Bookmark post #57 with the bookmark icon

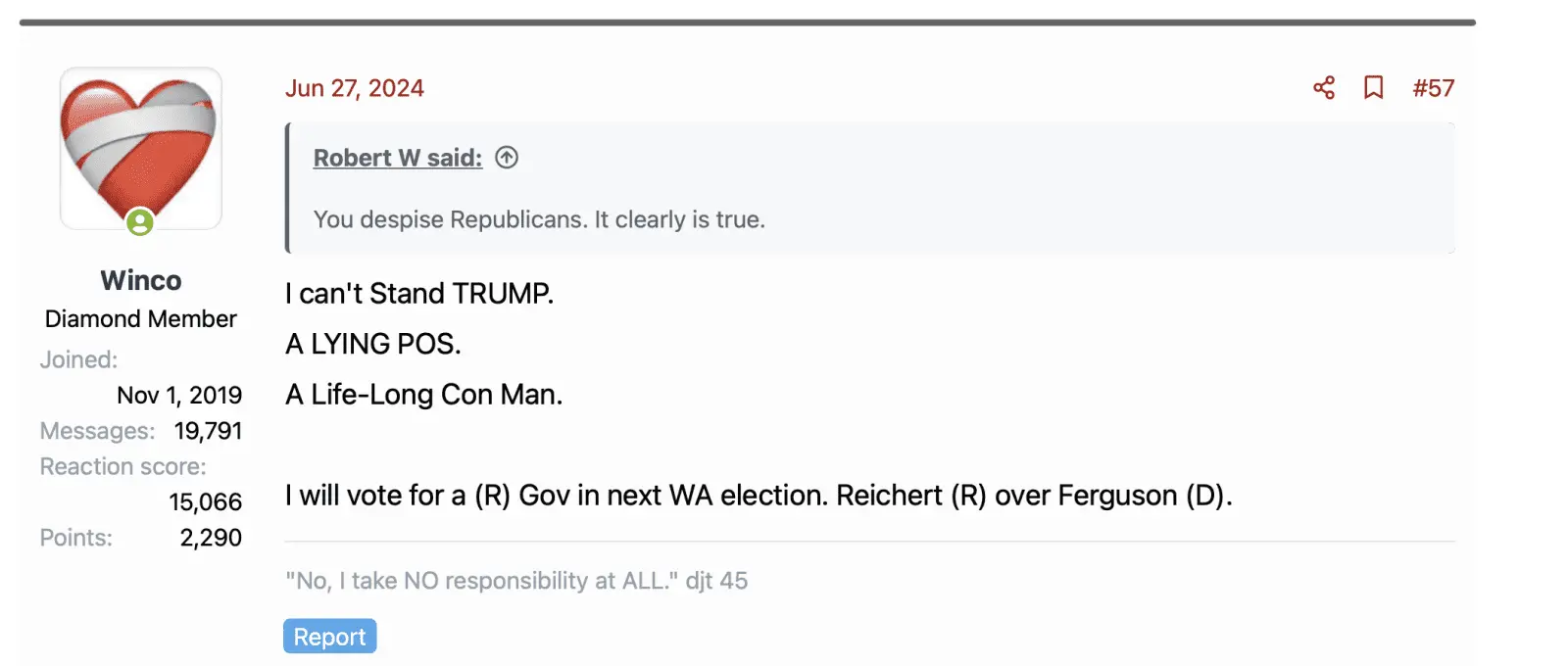coord(1374,88)
